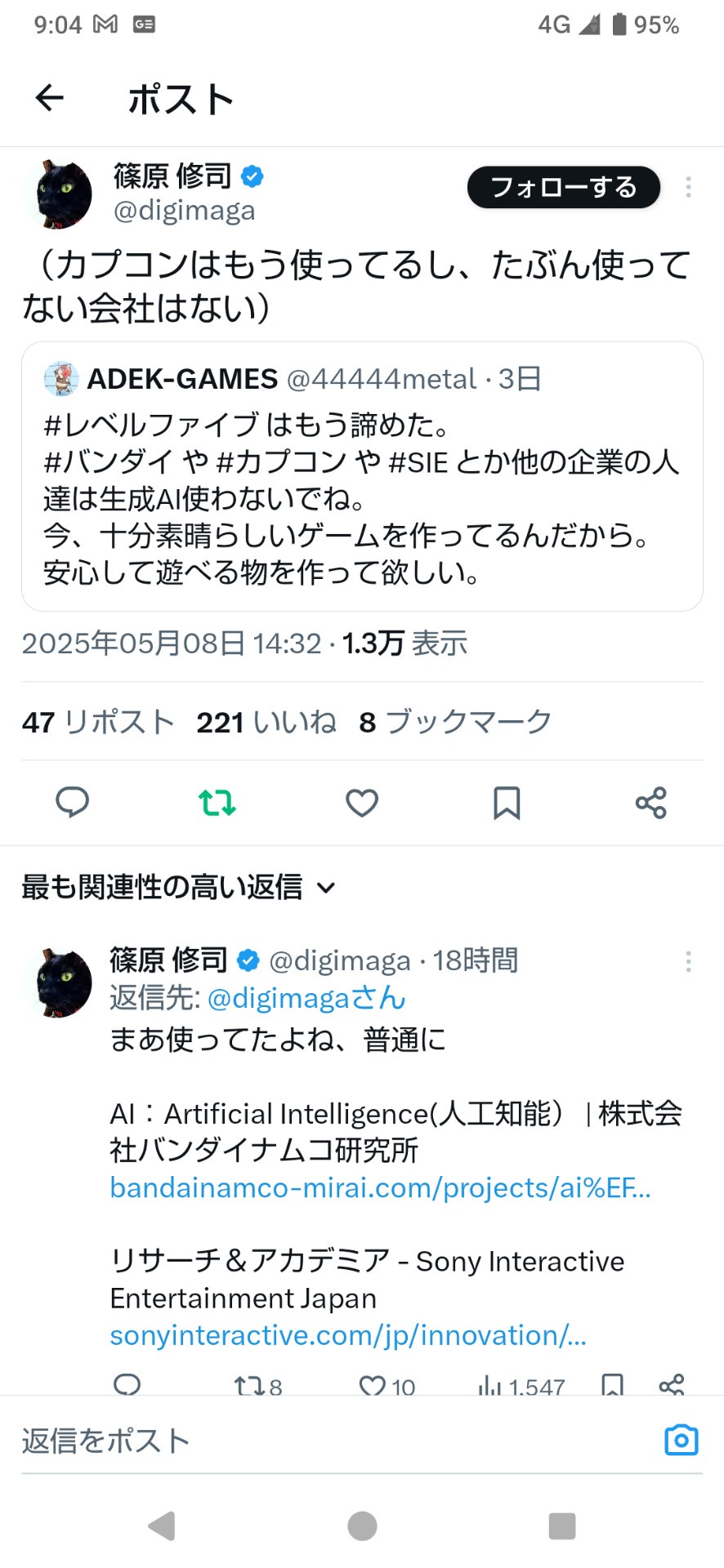Open the bandainamco-mirai.com link

[380, 1187]
